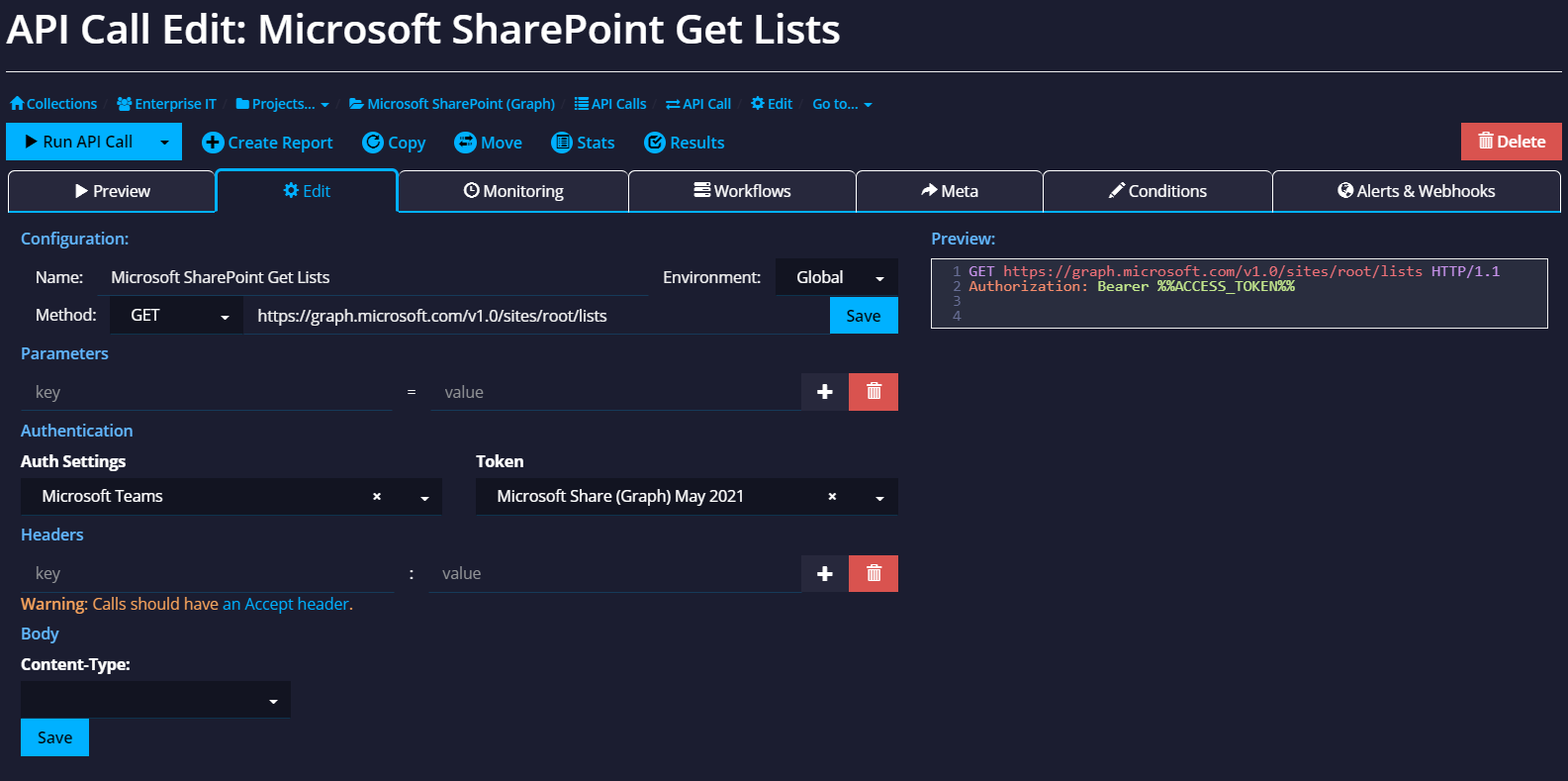Follow the 'an Accept header' link
This screenshot has height=781, width=1568.
(x=286, y=604)
